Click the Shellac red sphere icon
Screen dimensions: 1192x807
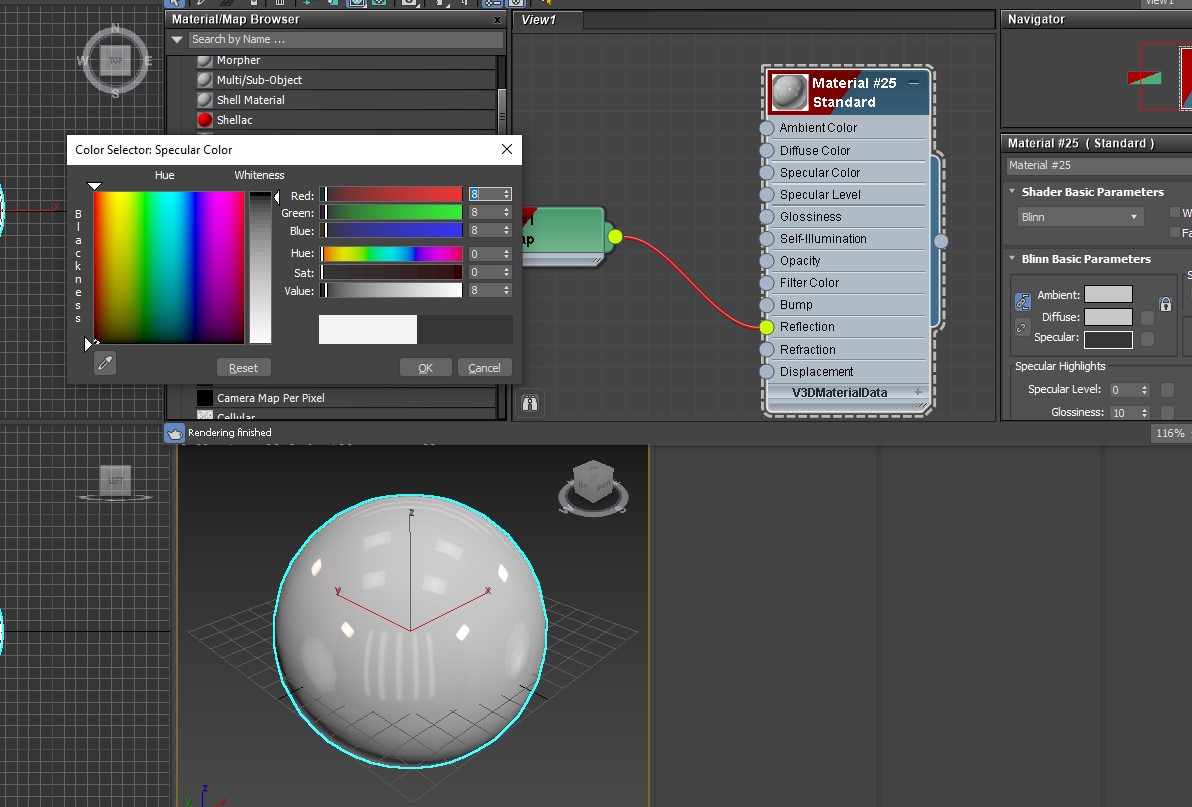204,120
